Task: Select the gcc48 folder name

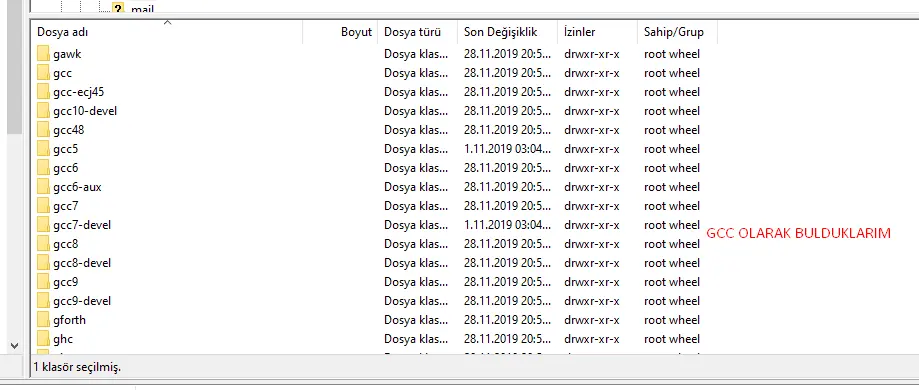Action: point(69,130)
